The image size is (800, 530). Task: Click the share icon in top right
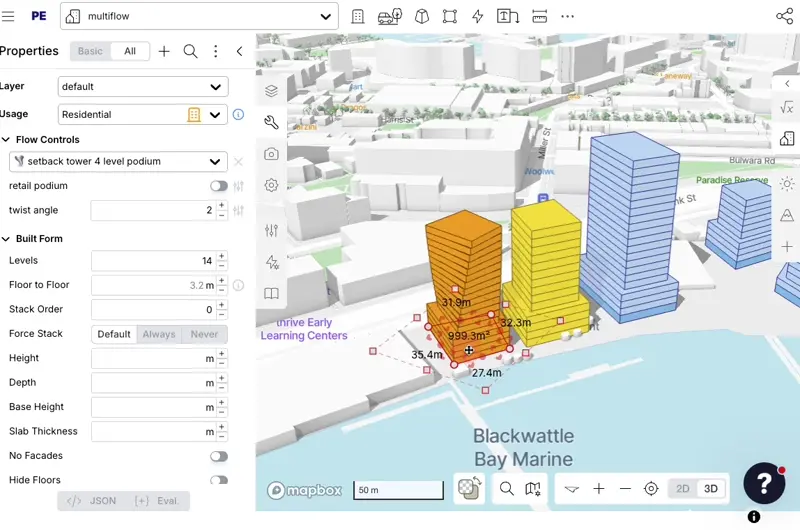point(784,16)
